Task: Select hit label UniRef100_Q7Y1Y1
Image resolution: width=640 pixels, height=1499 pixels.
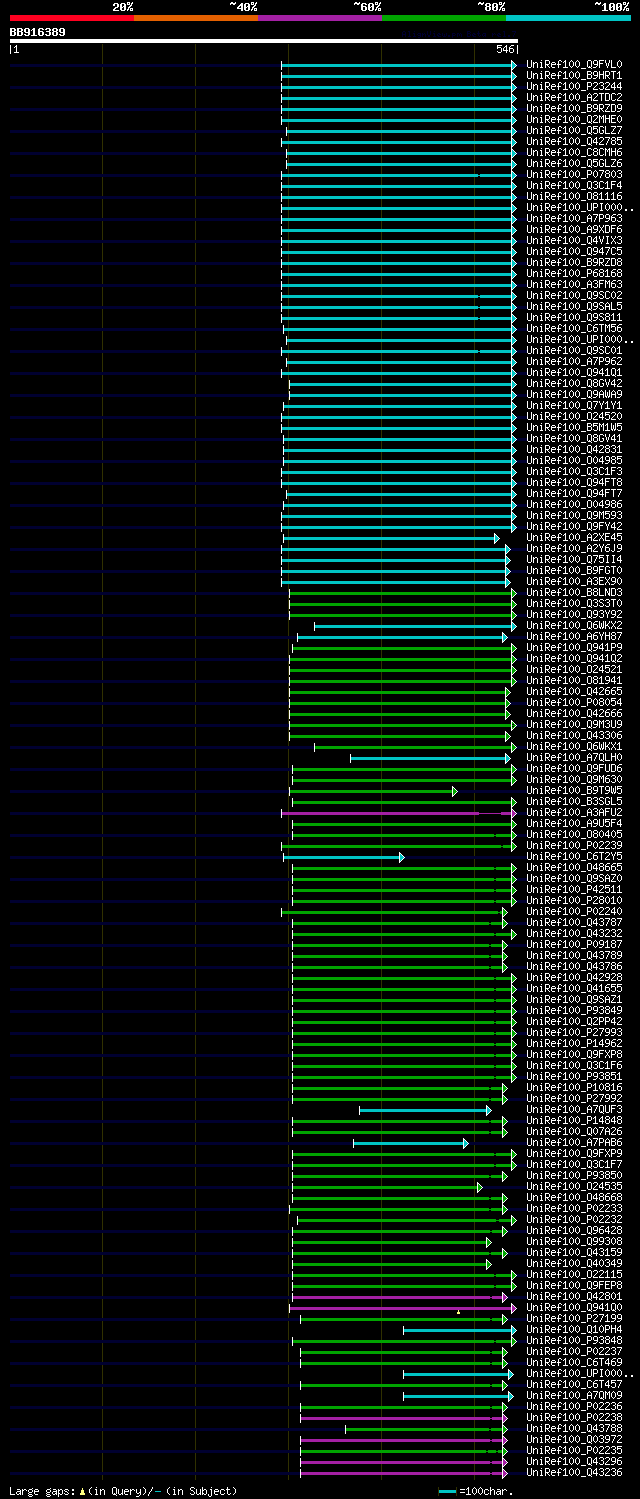Action: [574, 405]
